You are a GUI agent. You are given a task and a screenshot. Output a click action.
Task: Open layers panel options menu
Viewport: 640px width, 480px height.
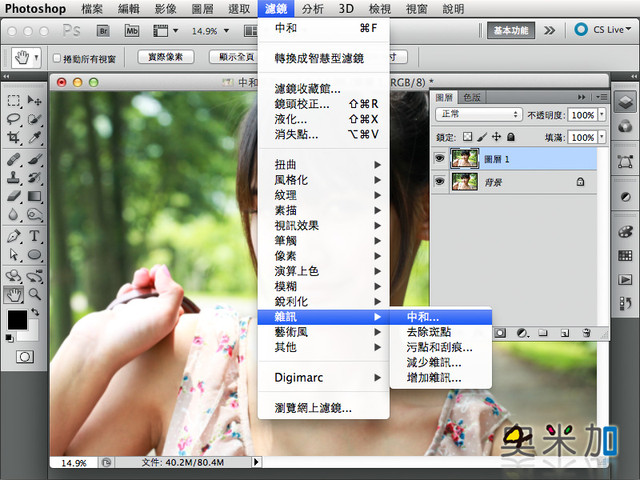601,97
